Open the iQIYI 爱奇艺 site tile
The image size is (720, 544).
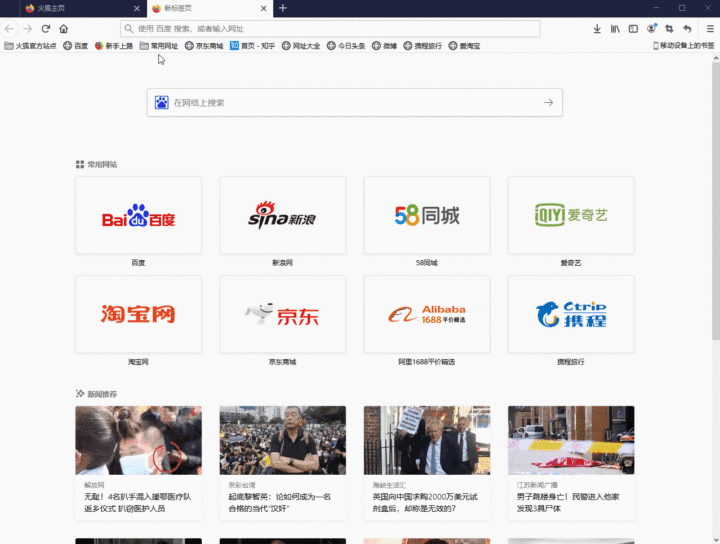pos(571,215)
